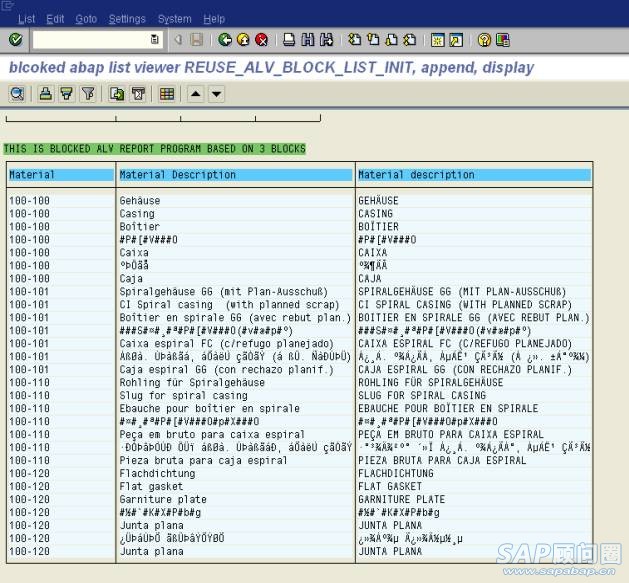
Task: Go to First Page icon
Action: pos(355,40)
